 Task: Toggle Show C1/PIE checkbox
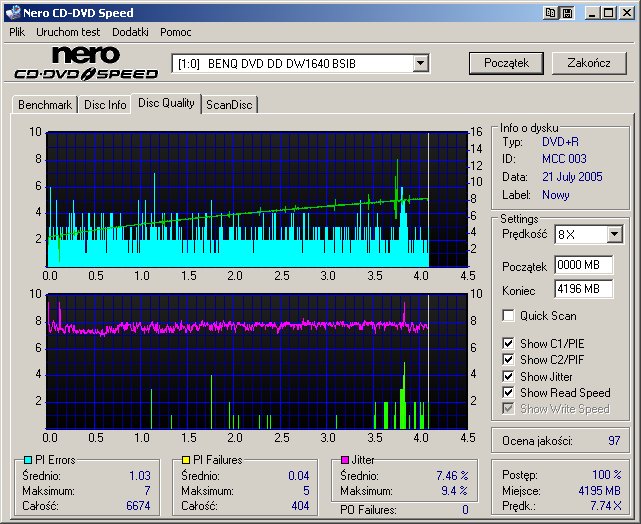pos(508,343)
